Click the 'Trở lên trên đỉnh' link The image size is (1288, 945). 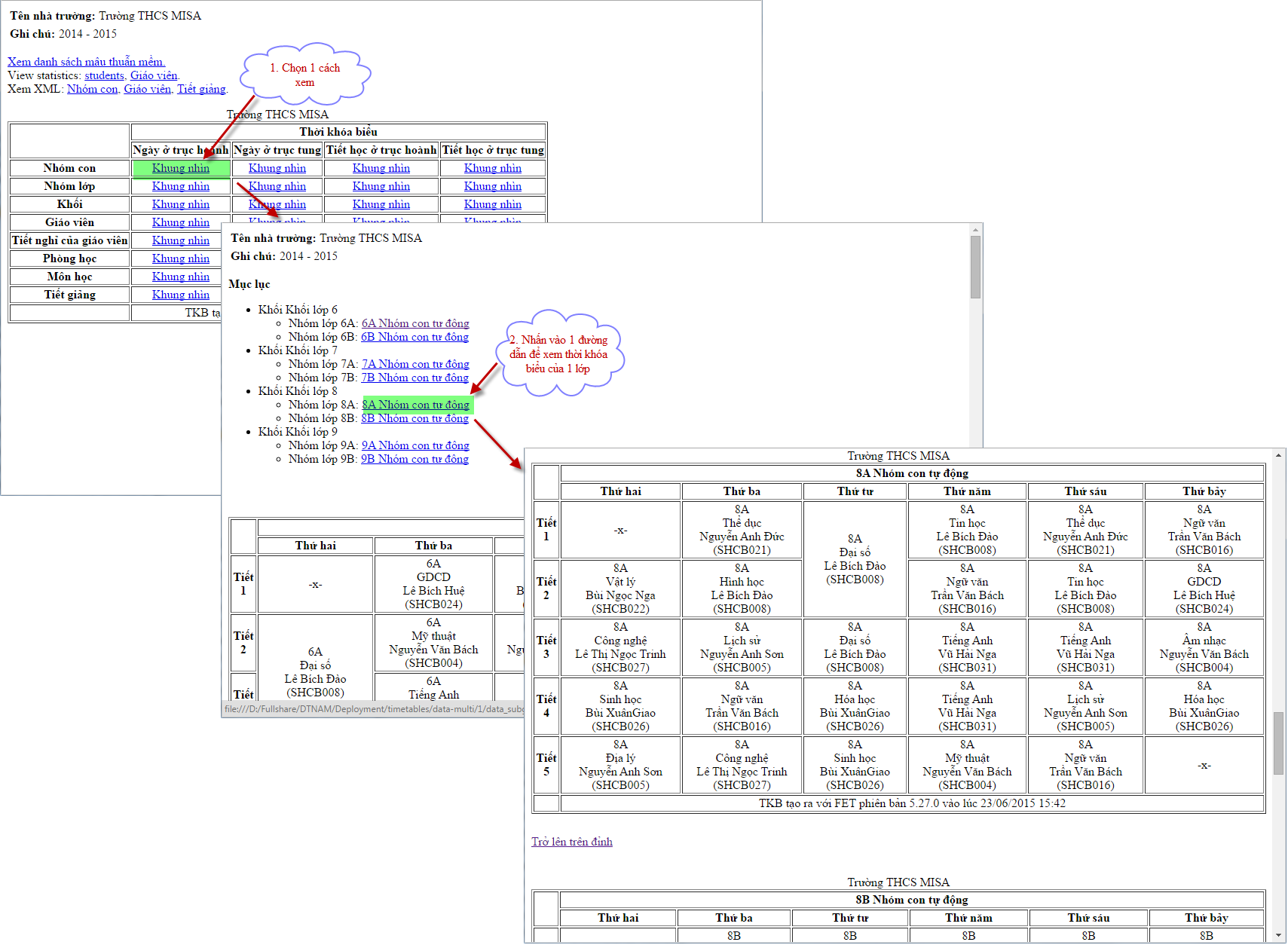[571, 842]
